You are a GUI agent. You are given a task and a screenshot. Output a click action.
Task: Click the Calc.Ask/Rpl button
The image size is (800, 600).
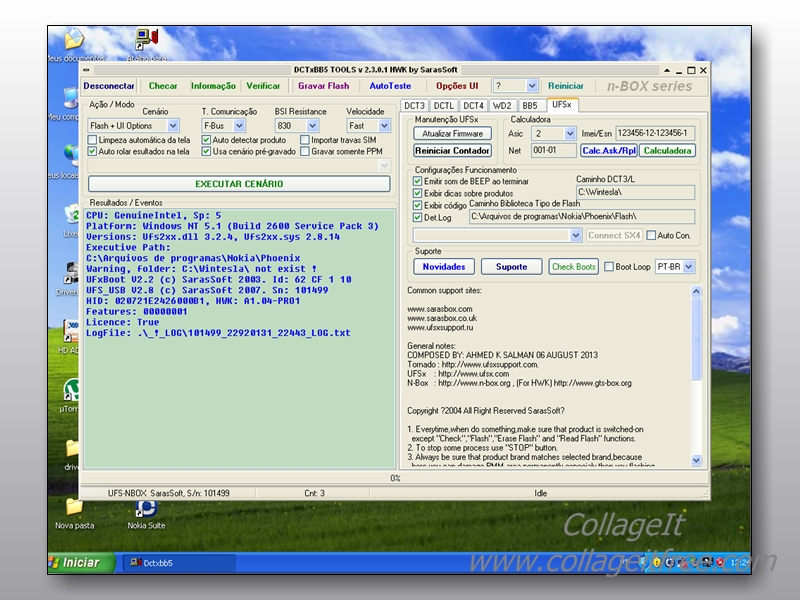point(609,151)
